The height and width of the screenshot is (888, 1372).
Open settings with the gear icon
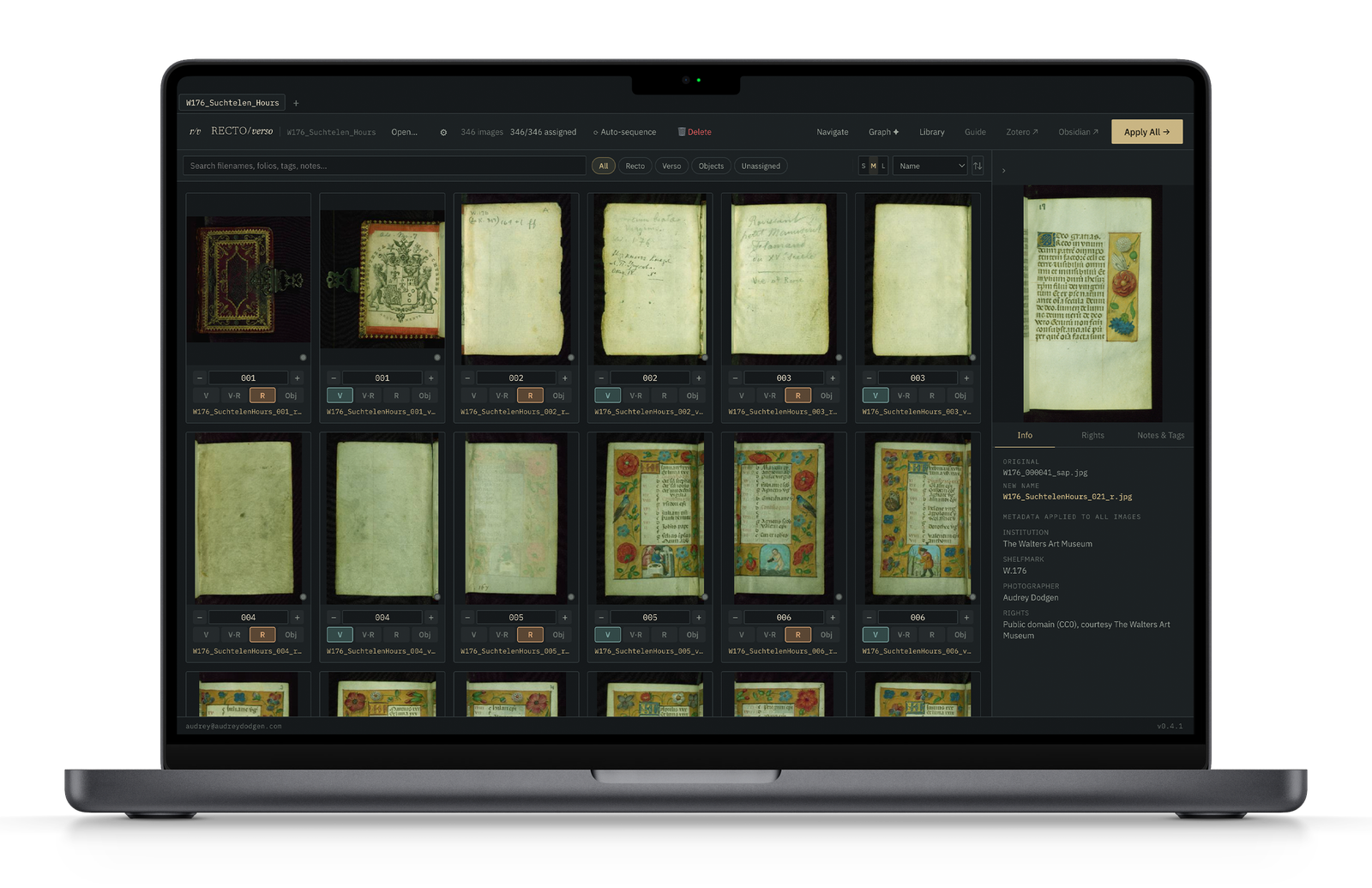click(443, 132)
